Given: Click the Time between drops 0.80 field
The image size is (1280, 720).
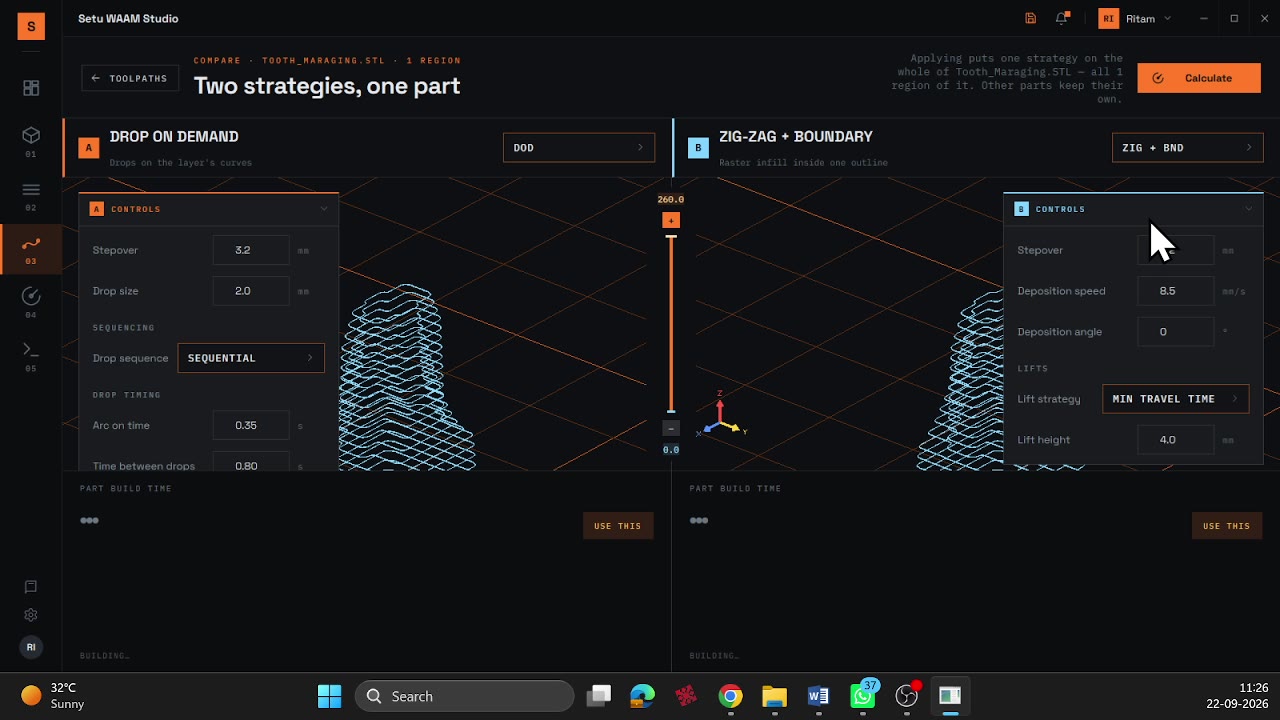Looking at the screenshot, I should pos(251,463).
